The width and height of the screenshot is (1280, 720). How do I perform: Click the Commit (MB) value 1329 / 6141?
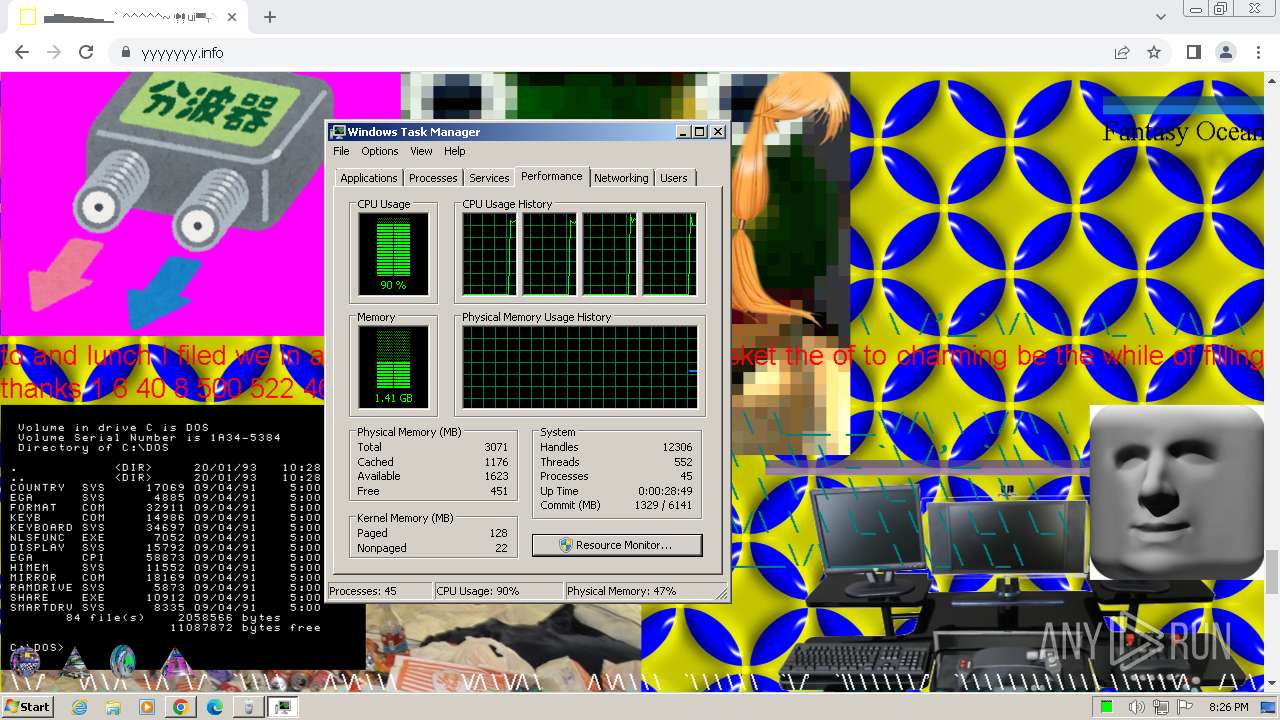pyautogui.click(x=663, y=505)
